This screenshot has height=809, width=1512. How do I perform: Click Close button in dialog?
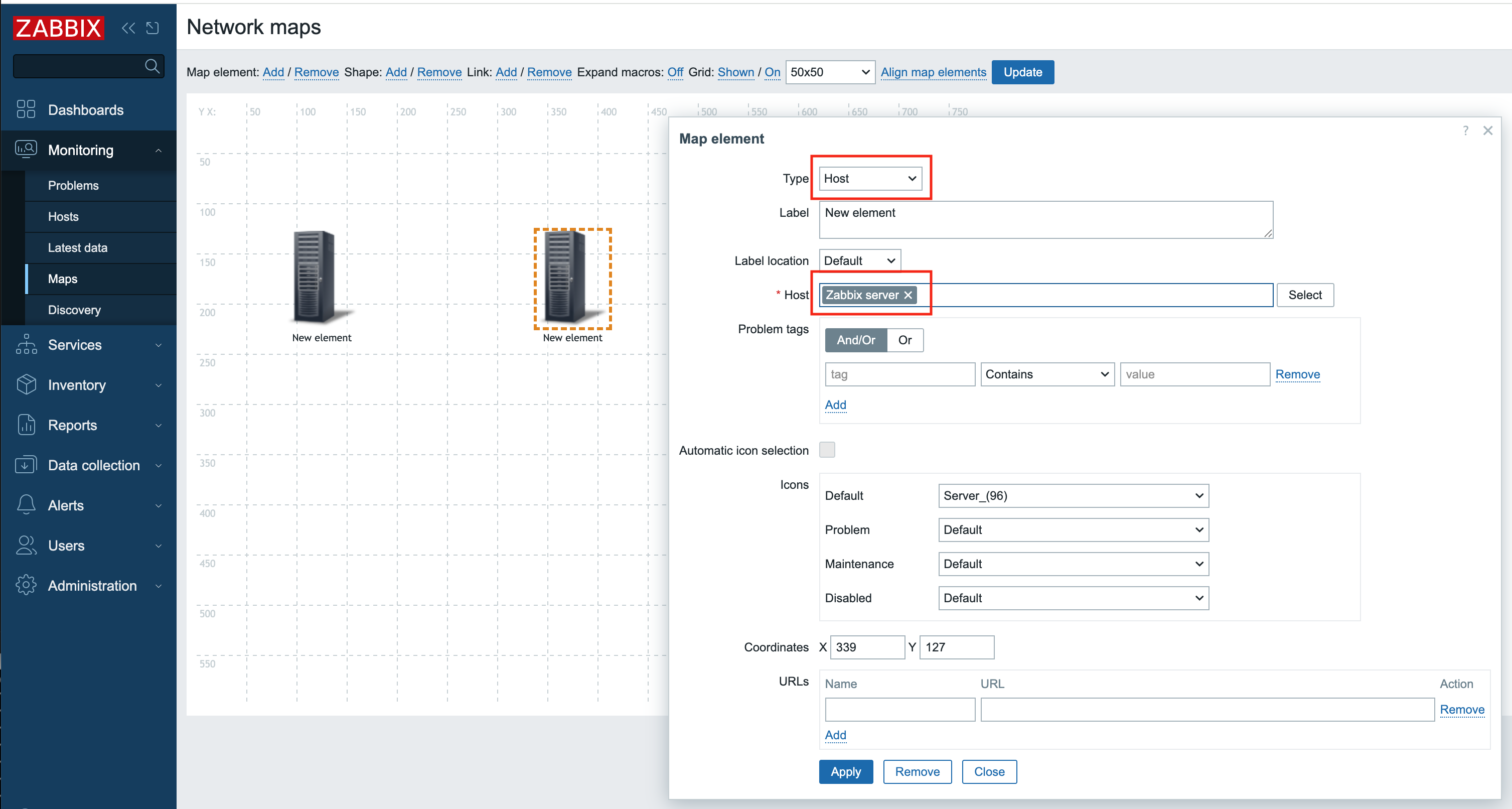click(989, 771)
